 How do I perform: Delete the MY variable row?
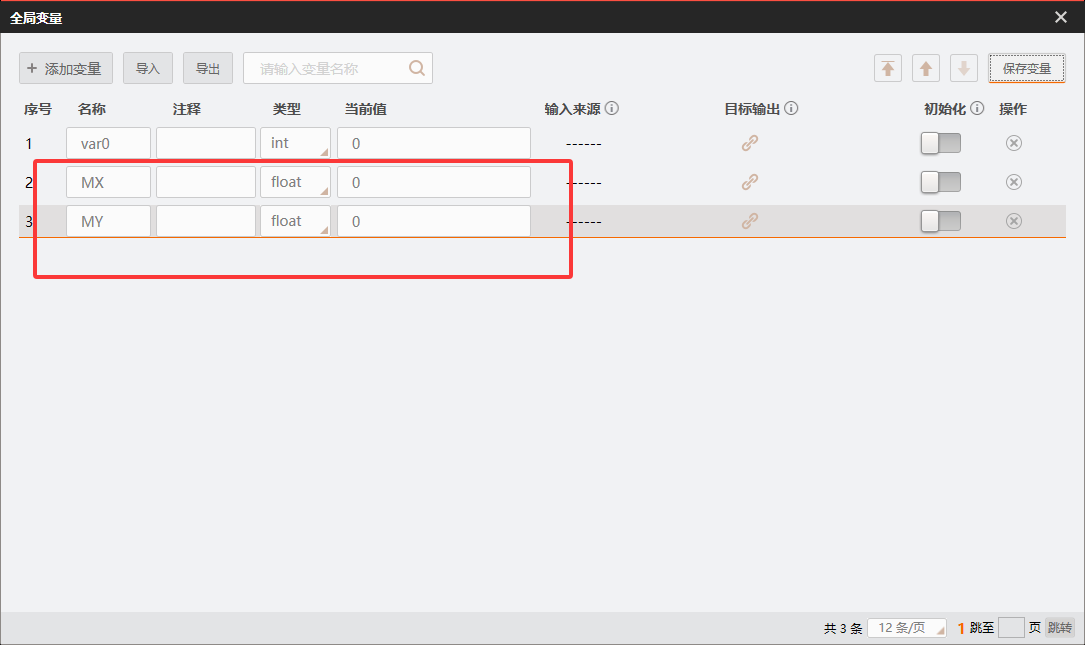pyautogui.click(x=1014, y=221)
